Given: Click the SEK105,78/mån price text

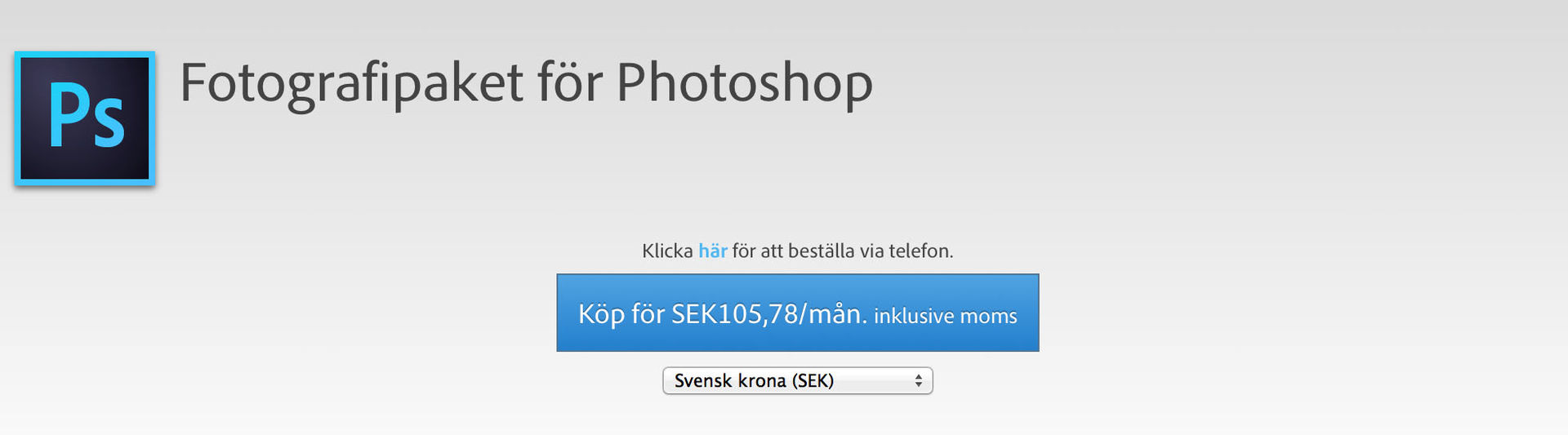Looking at the screenshot, I should pyautogui.click(x=769, y=313).
